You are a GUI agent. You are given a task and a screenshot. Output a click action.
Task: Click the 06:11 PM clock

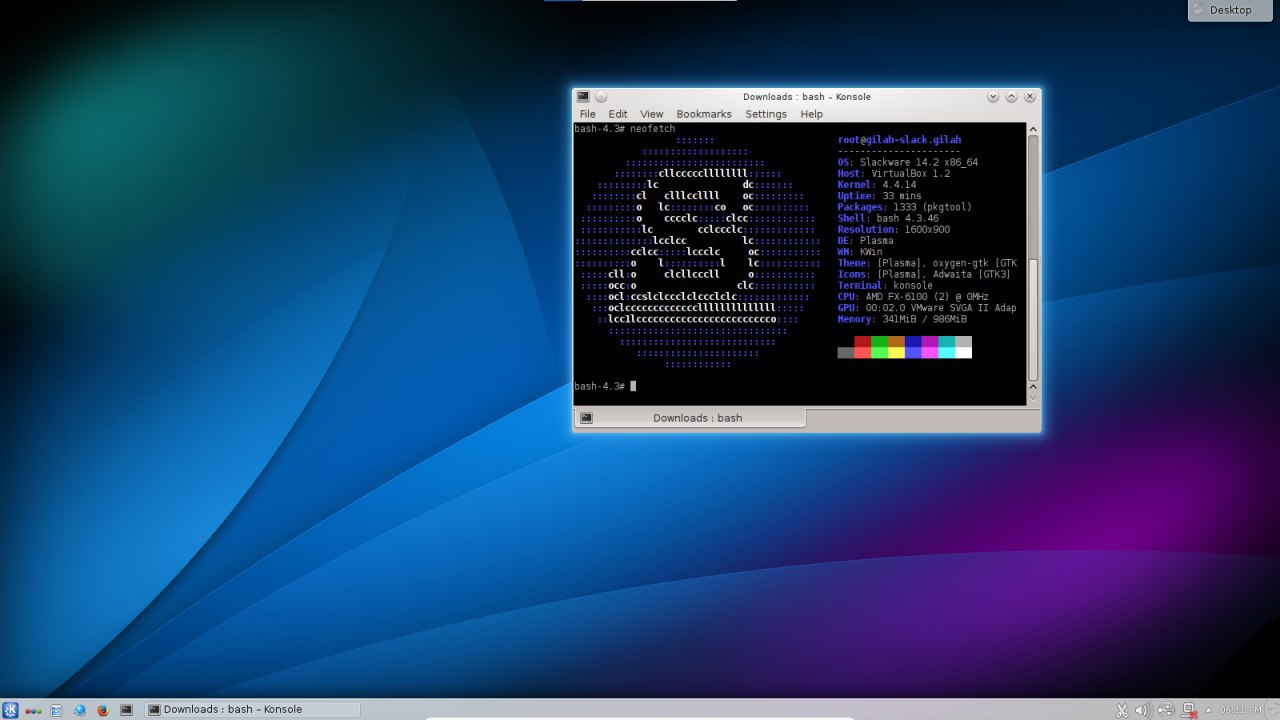pyautogui.click(x=1240, y=710)
